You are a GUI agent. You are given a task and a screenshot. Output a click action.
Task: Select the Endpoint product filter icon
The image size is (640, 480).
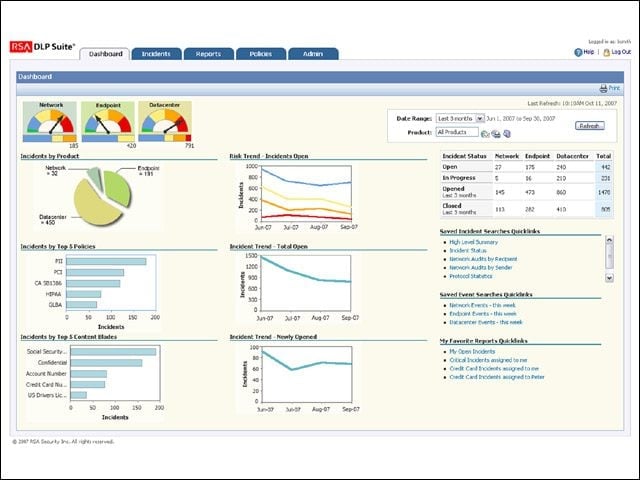point(496,134)
